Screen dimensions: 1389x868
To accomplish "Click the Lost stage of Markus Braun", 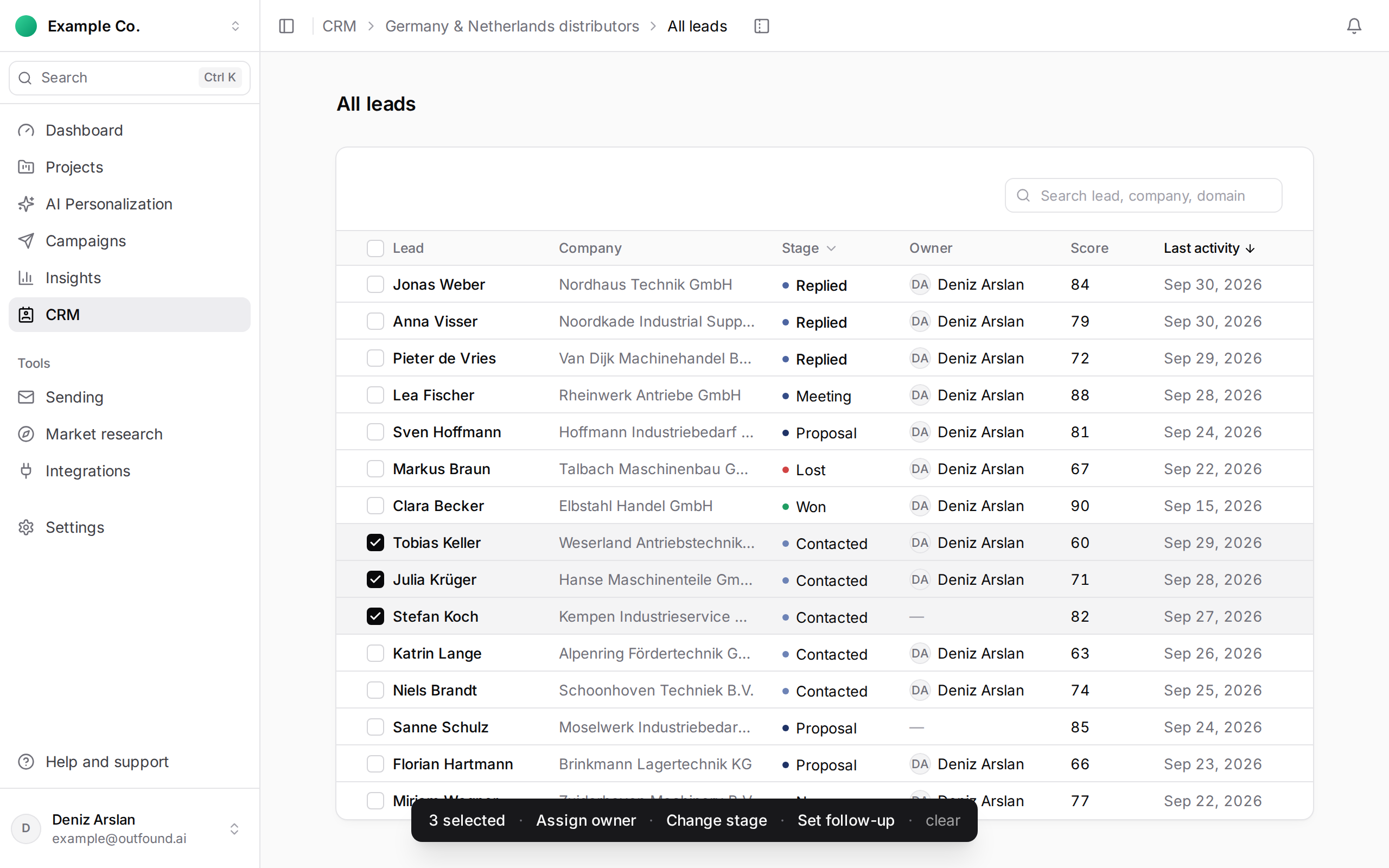I will (804, 470).
